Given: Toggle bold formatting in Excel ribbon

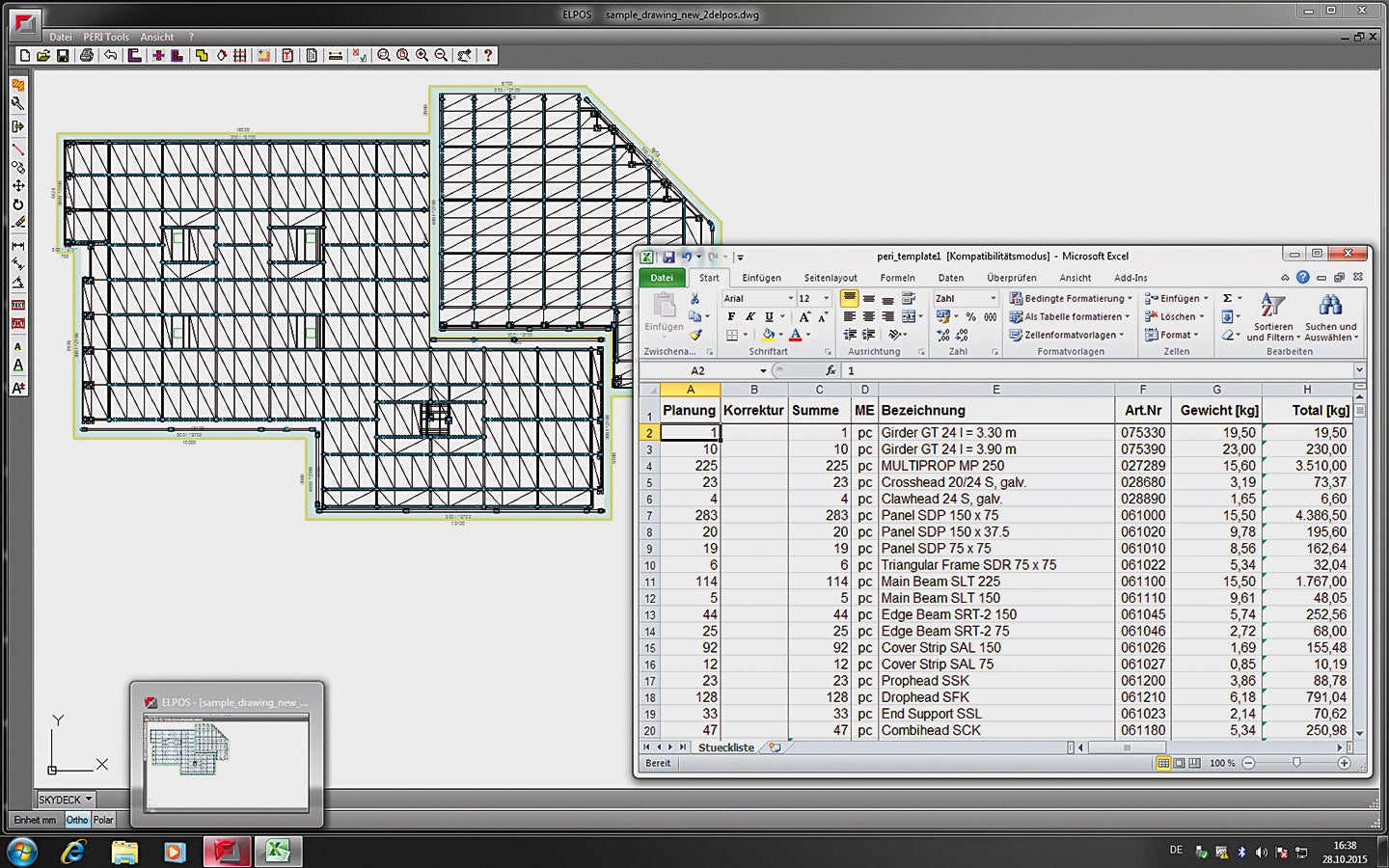Looking at the screenshot, I should coord(731,317).
